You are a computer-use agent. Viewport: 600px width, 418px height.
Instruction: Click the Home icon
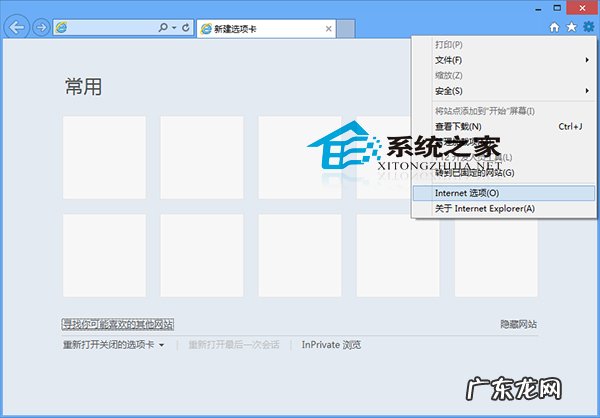[554, 27]
